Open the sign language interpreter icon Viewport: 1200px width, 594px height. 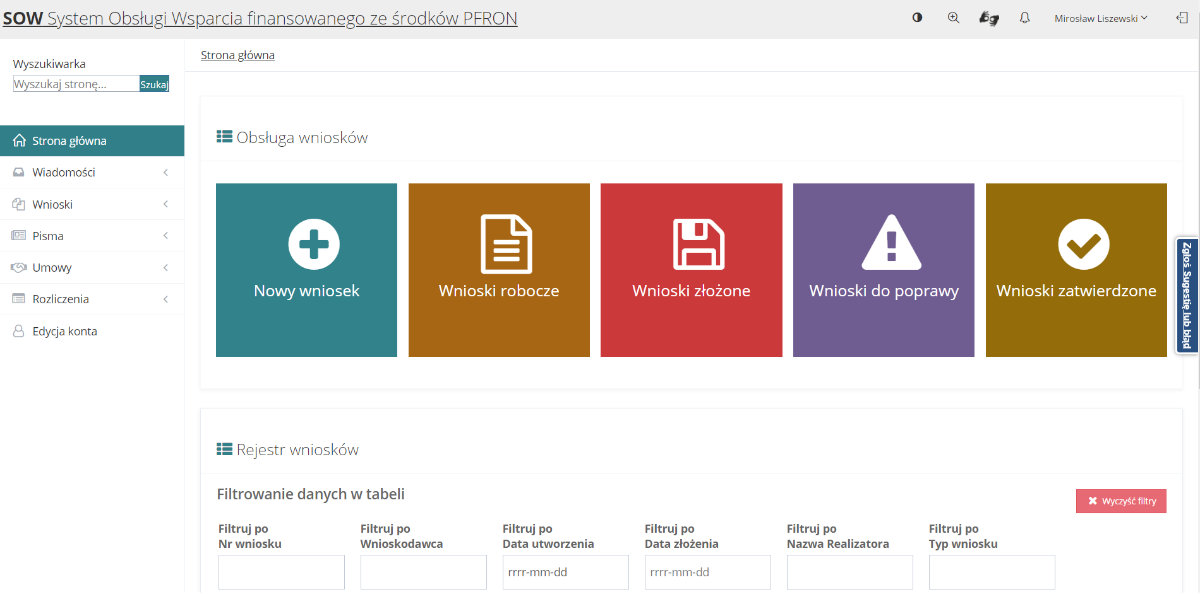tap(989, 18)
